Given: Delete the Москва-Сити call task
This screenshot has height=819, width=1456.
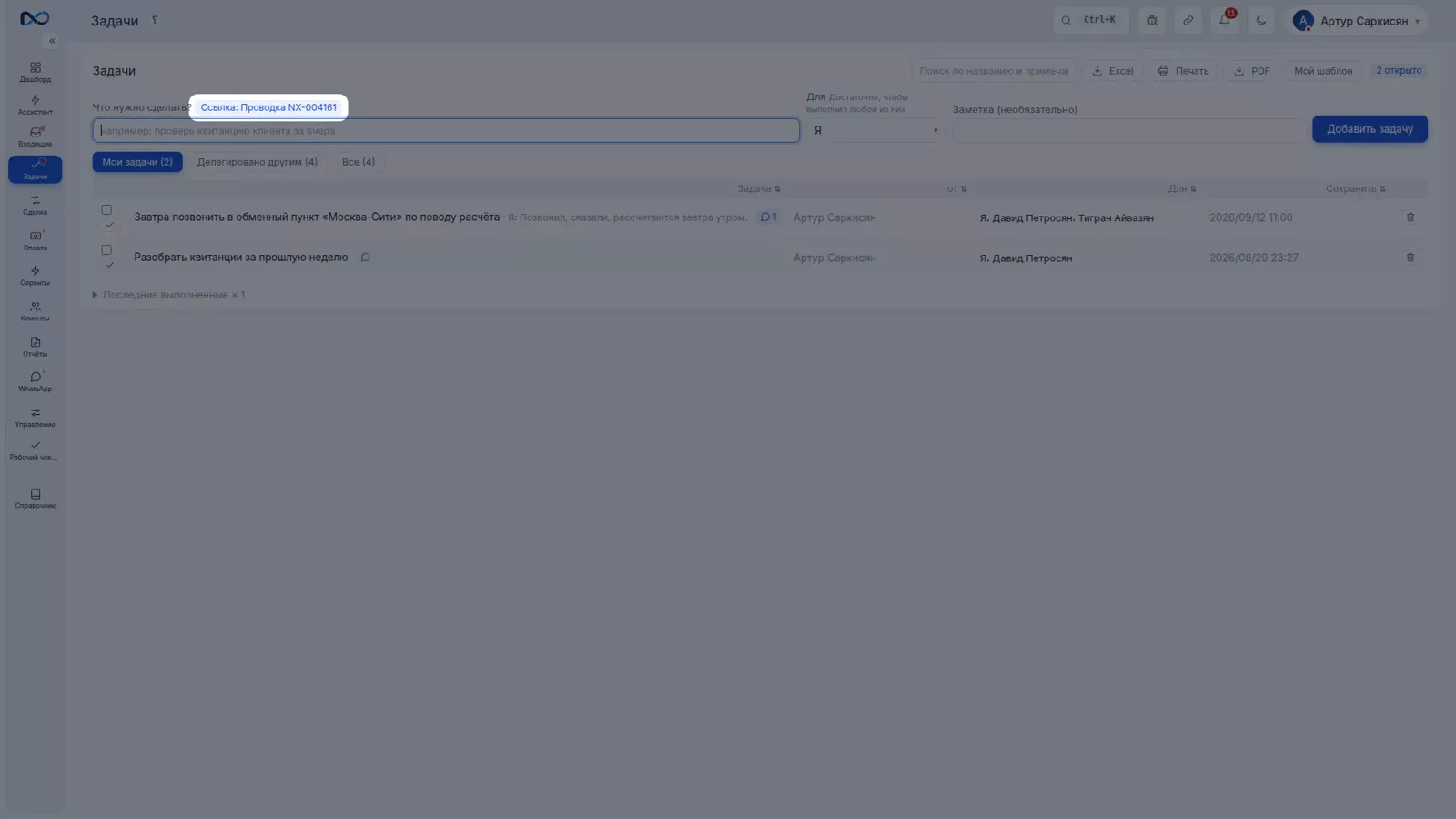Looking at the screenshot, I should [1410, 217].
